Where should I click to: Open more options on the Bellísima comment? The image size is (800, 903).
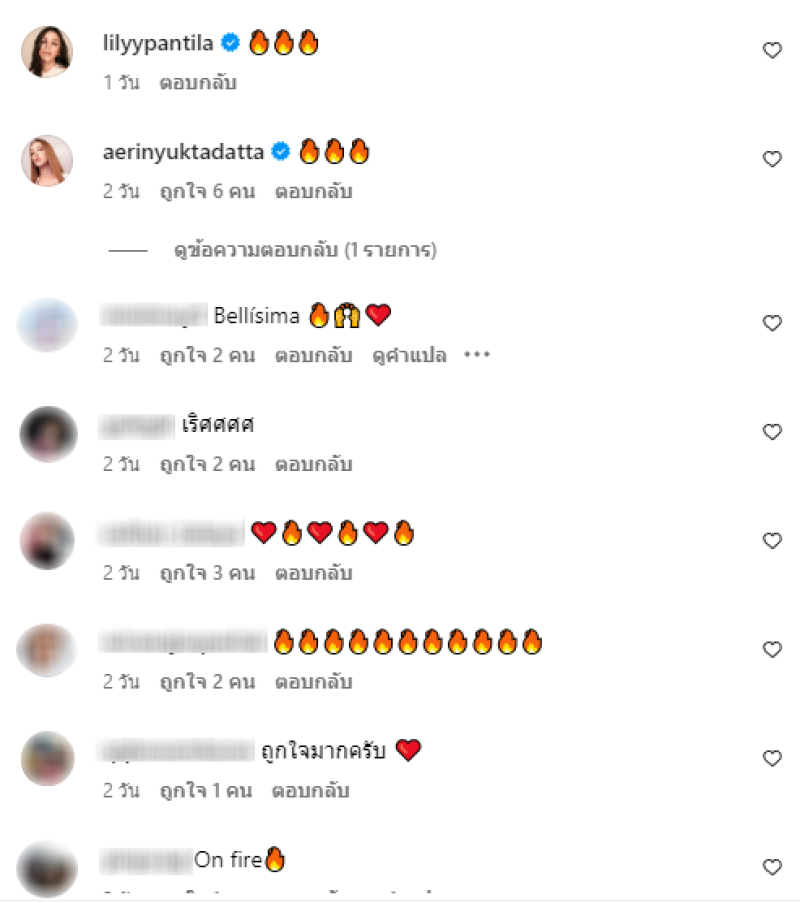click(x=477, y=355)
